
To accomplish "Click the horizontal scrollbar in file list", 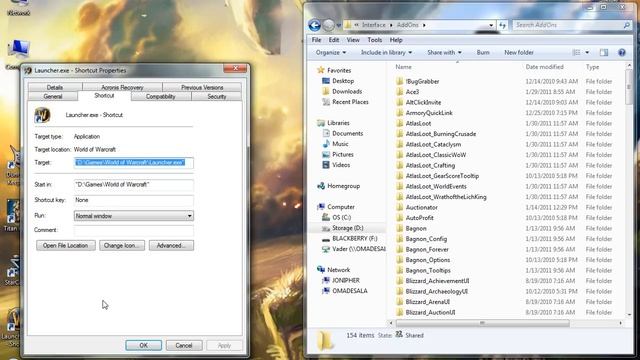I will [x=482, y=323].
